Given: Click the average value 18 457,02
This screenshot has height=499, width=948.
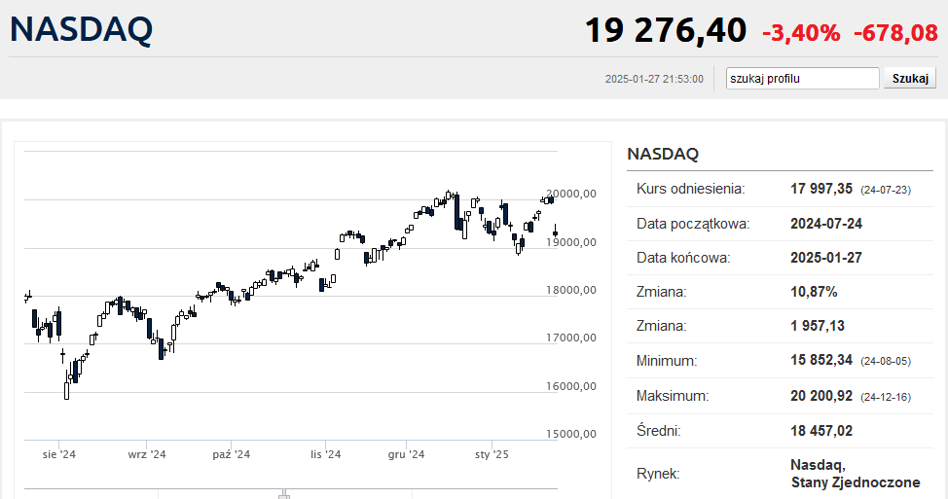Looking at the screenshot, I should (821, 431).
